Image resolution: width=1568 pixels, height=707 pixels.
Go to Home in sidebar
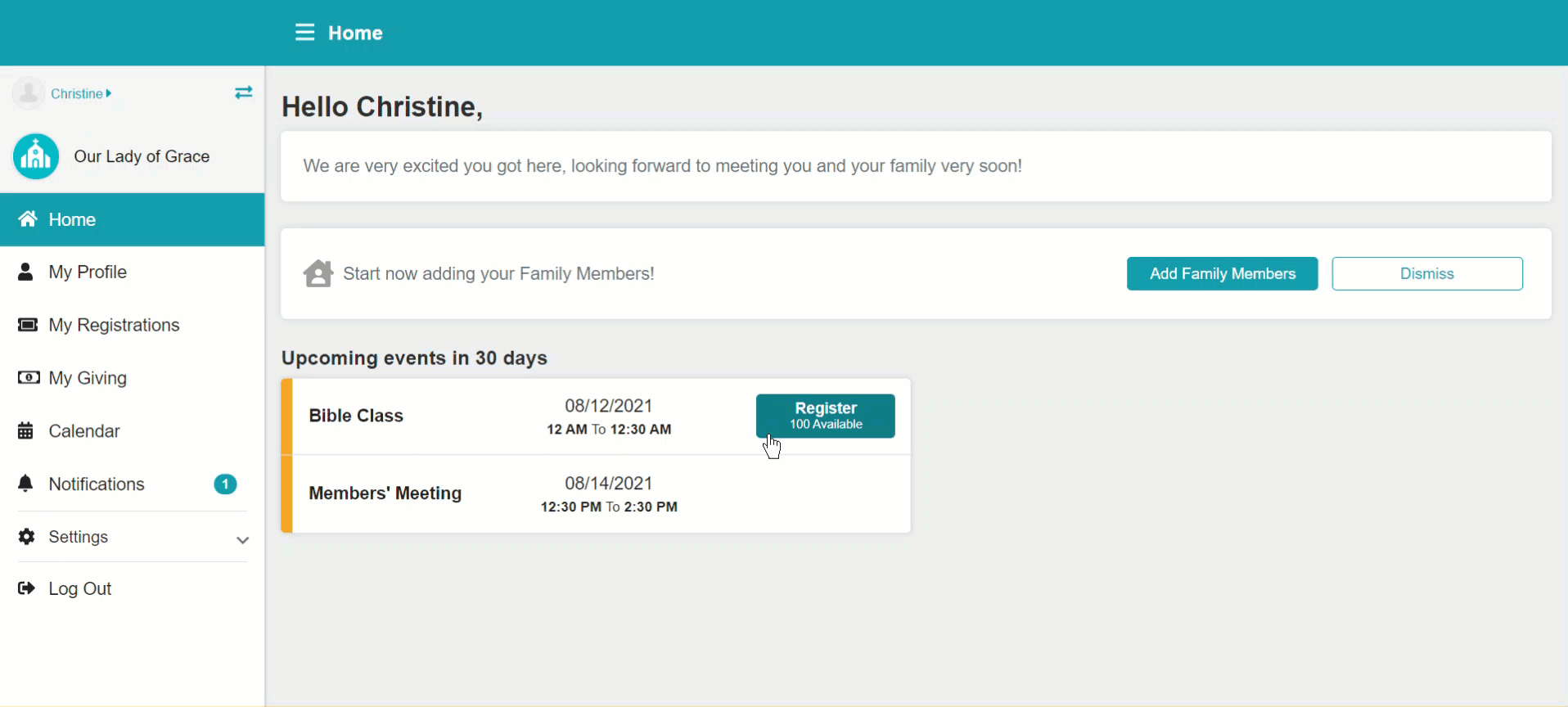132,219
